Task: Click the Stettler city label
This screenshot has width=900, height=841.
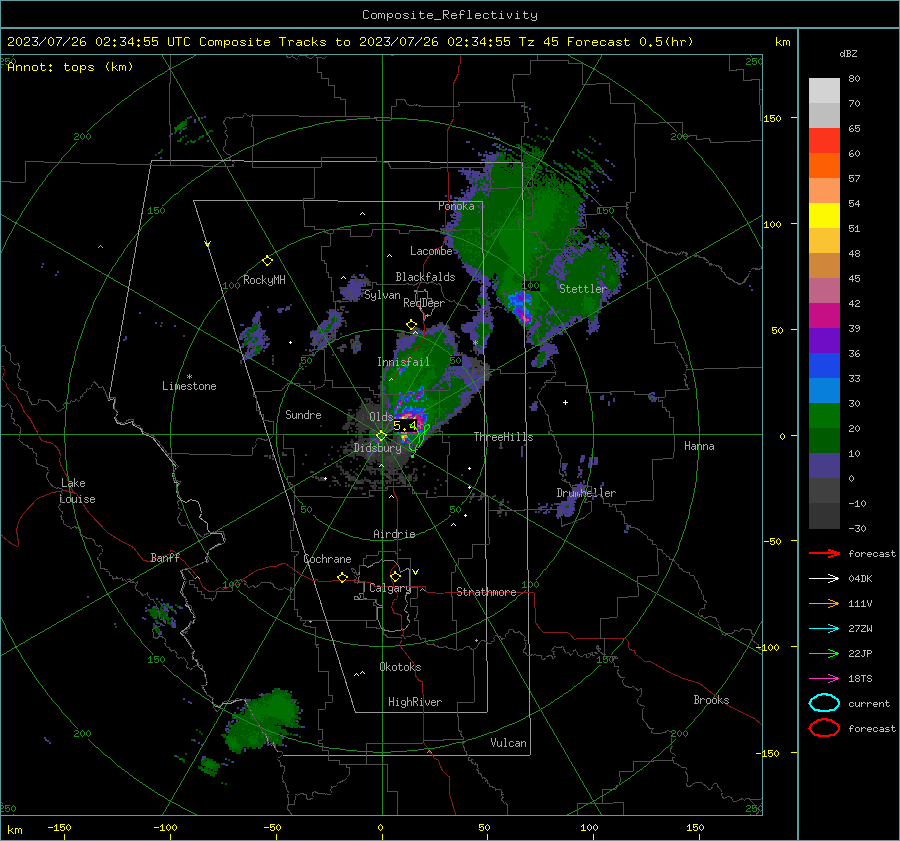Action: [x=583, y=289]
